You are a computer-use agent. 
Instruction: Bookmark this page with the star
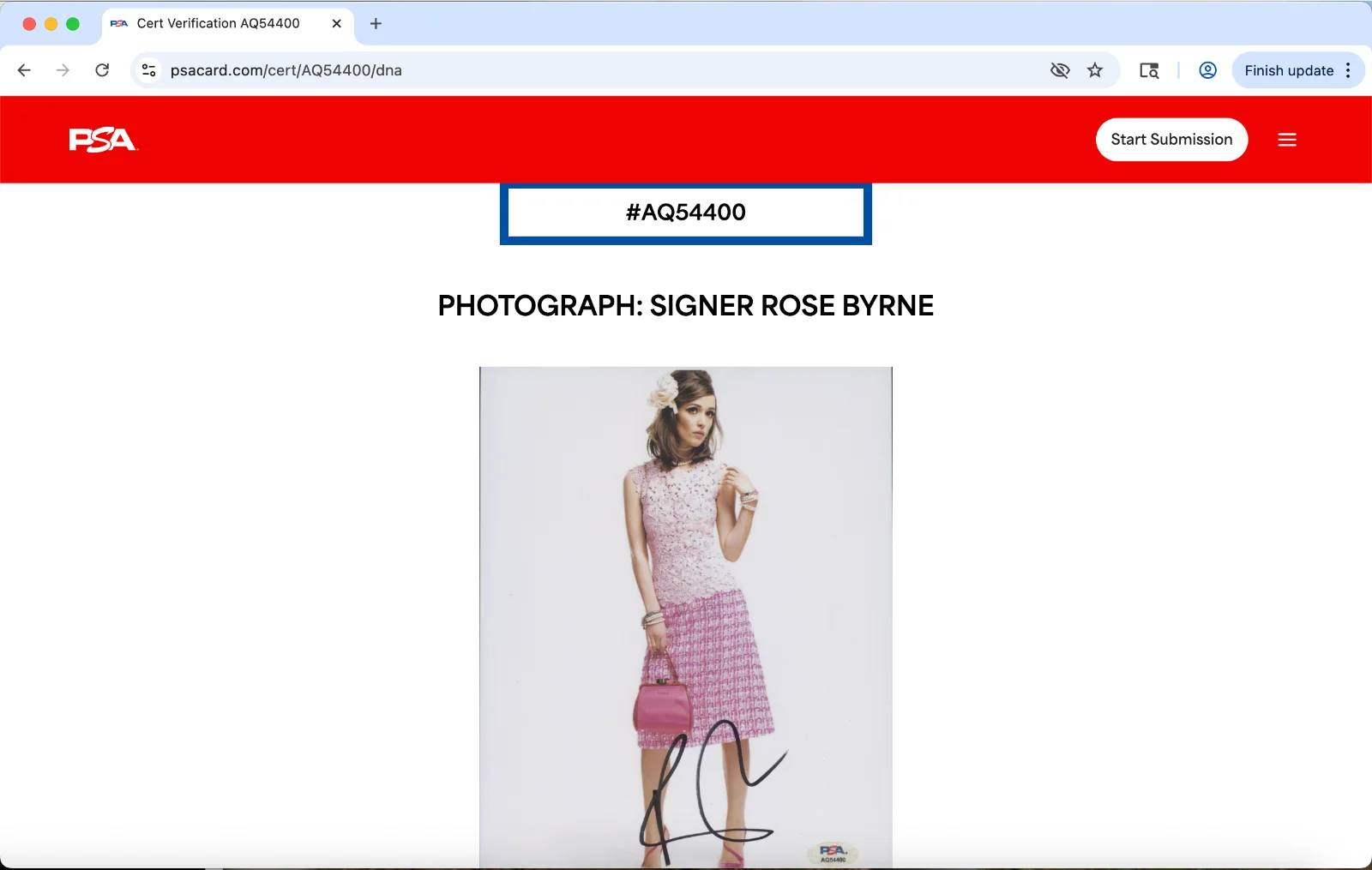pos(1095,70)
